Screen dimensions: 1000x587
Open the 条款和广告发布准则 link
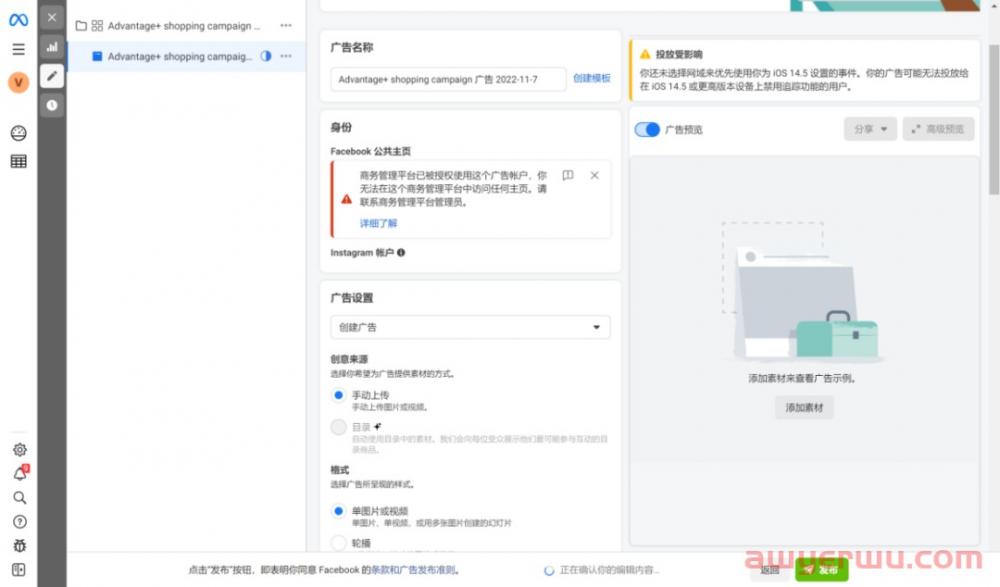tap(413, 570)
